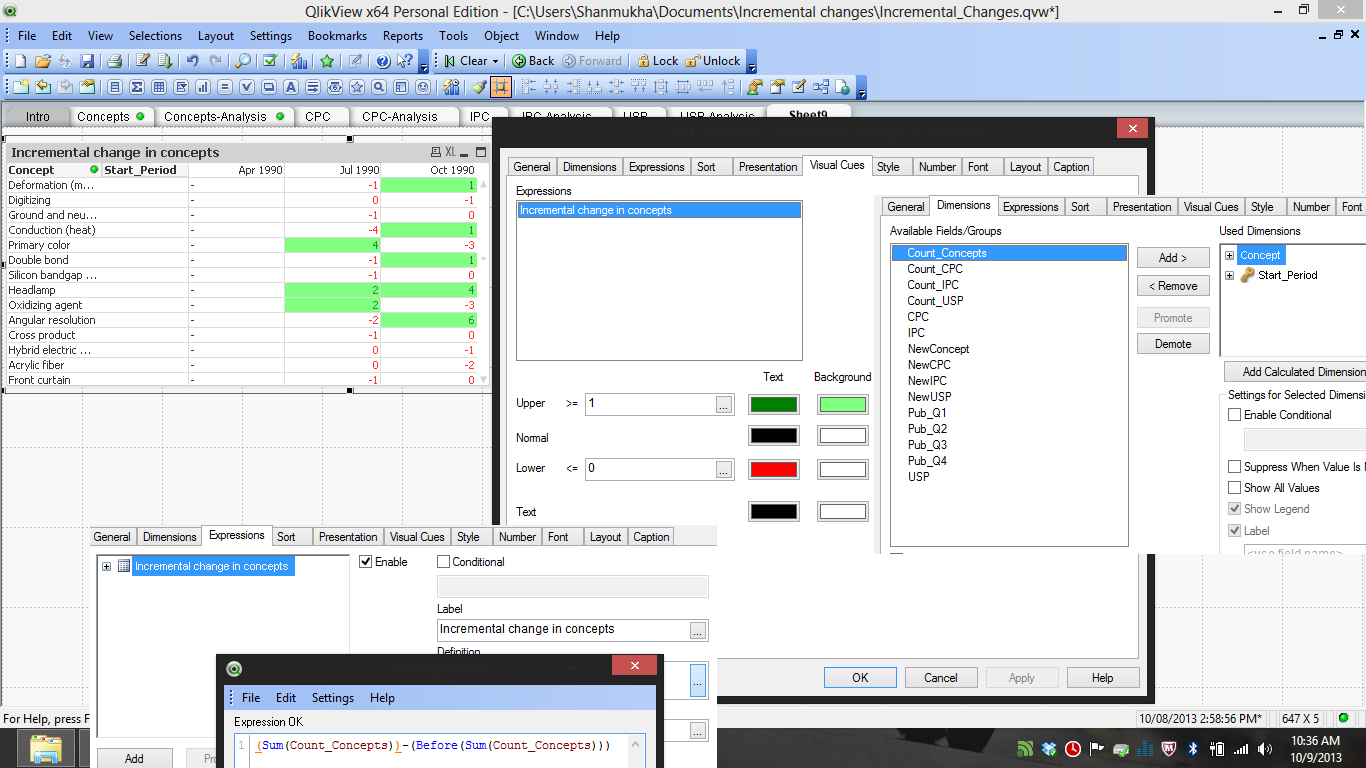Image resolution: width=1366 pixels, height=768 pixels.
Task: Expand the Concept dimension tree node
Action: (x=1230, y=255)
